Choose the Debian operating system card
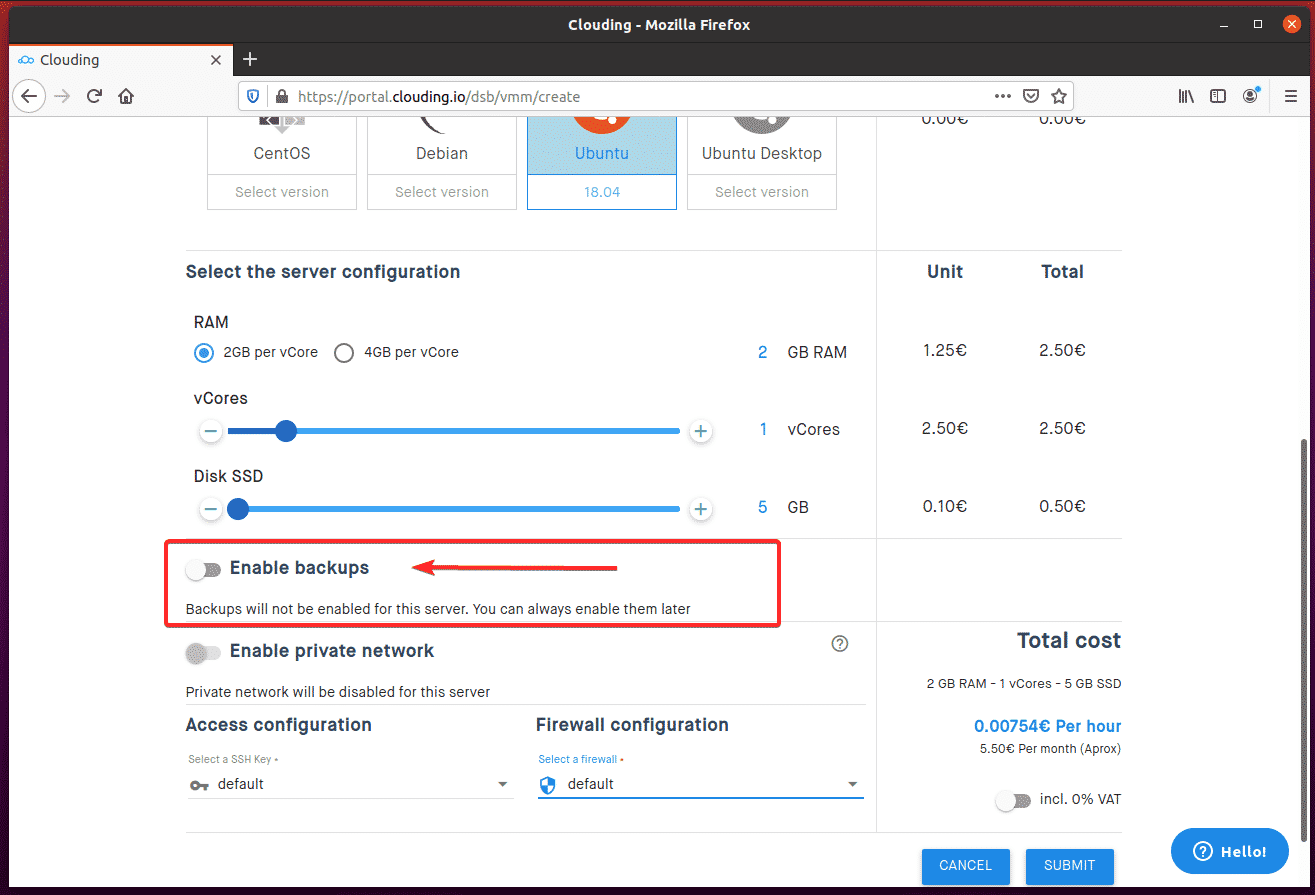The height and width of the screenshot is (895, 1315). point(442,146)
